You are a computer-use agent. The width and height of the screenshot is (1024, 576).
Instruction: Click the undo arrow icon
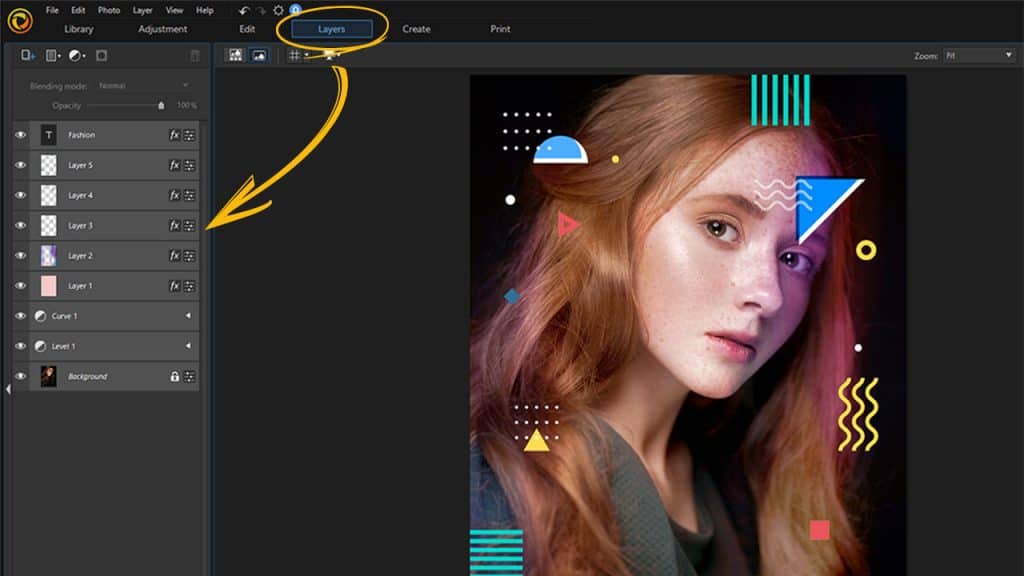pyautogui.click(x=244, y=10)
